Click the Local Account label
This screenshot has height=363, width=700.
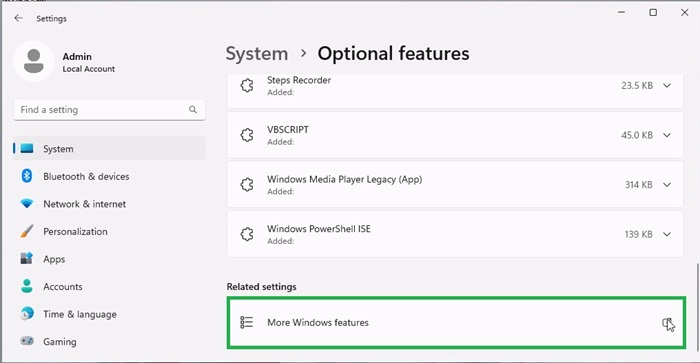(88, 69)
